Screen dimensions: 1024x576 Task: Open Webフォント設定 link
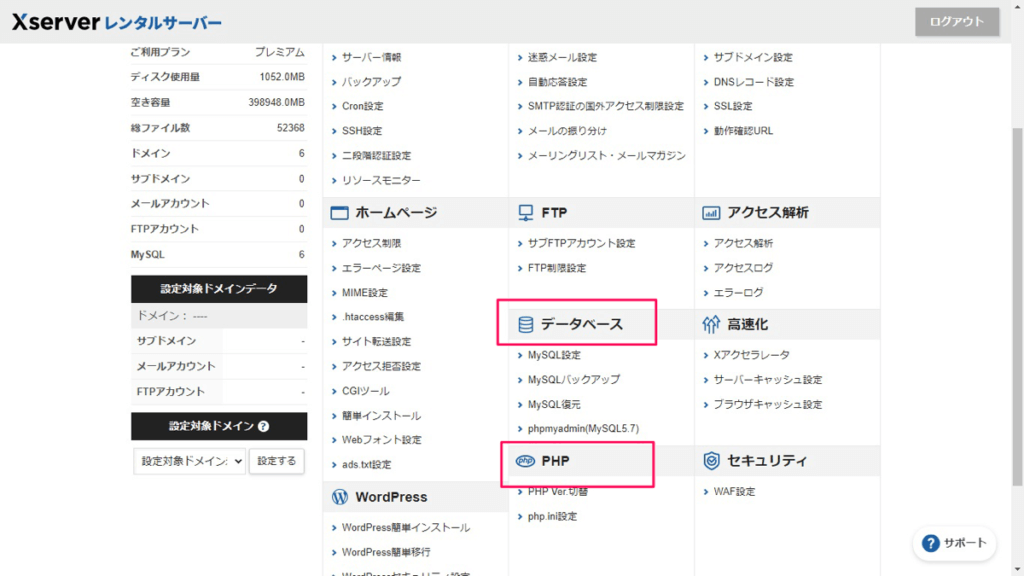tap(382, 441)
